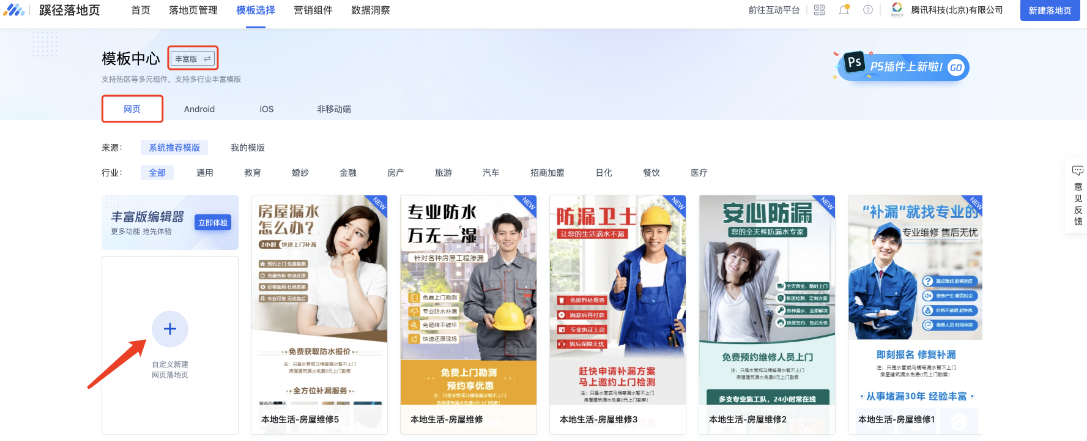Image resolution: width=1087 pixels, height=441 pixels.
Task: Open the 意见反馈 feedback icon
Action: tap(1077, 171)
